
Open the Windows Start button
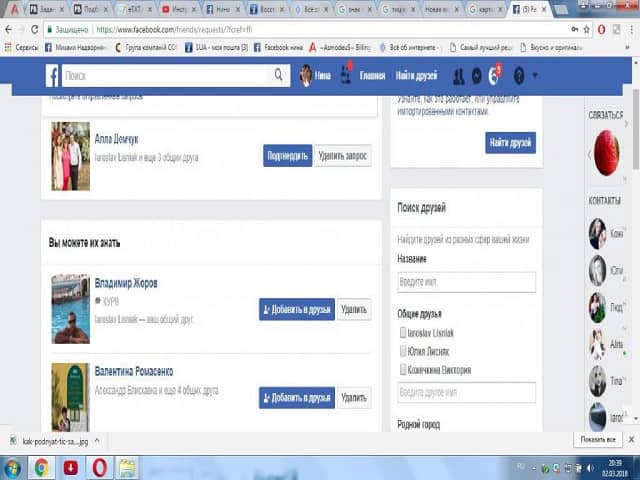[x=12, y=468]
